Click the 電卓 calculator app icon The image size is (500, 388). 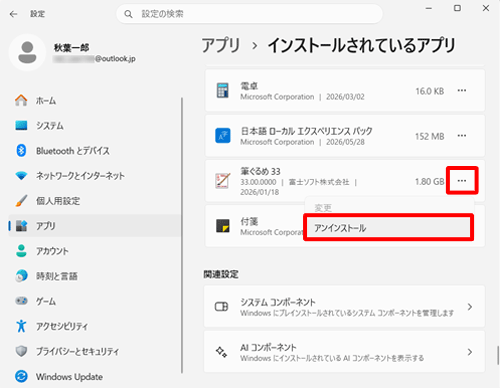coord(223,90)
